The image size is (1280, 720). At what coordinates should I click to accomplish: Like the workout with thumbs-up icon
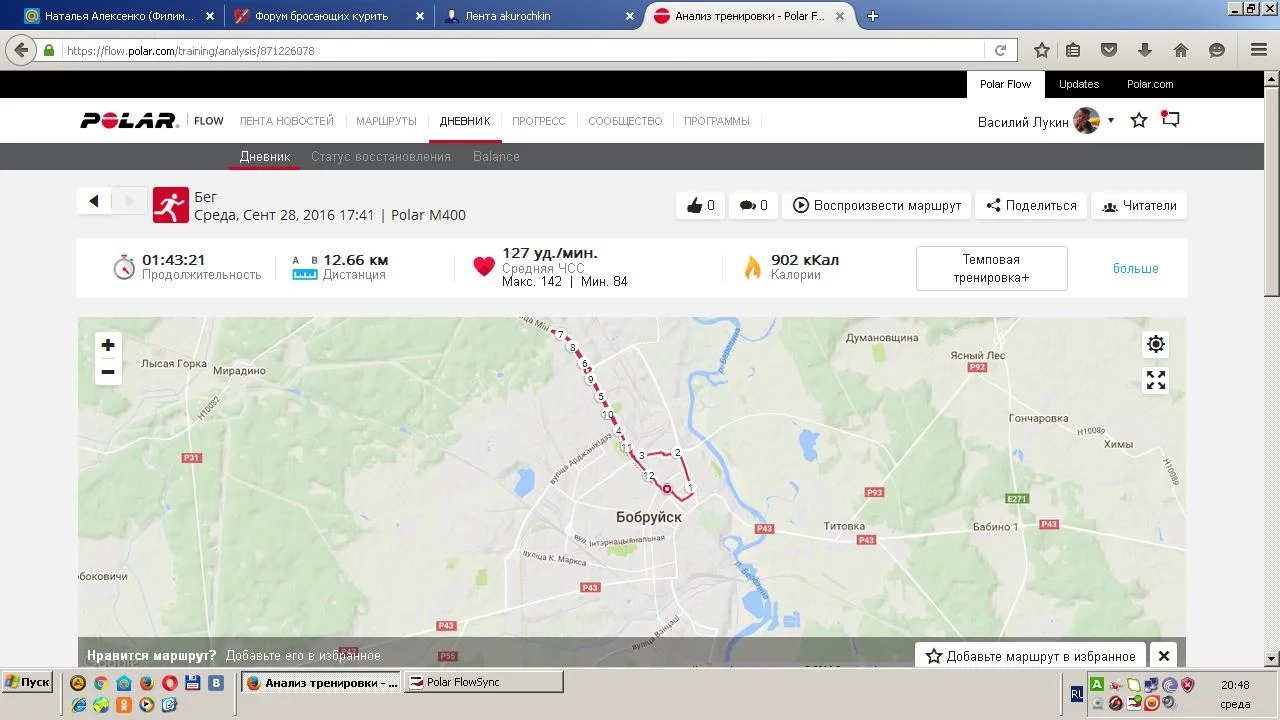tap(700, 205)
